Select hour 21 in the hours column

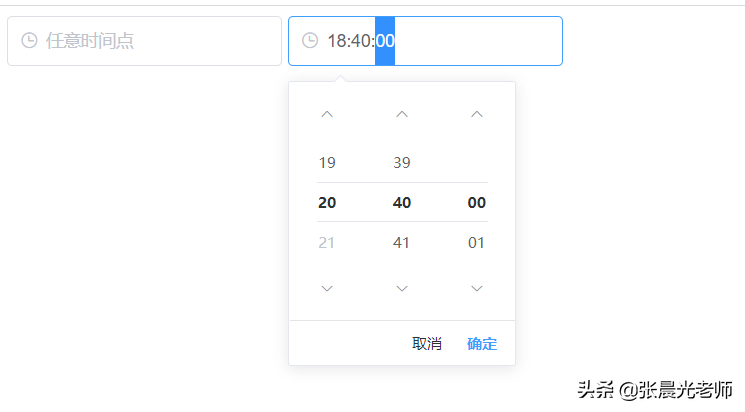327,243
